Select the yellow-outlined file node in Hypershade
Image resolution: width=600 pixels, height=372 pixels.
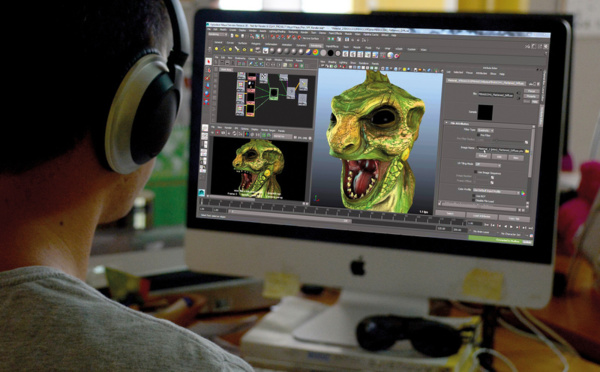(250, 110)
